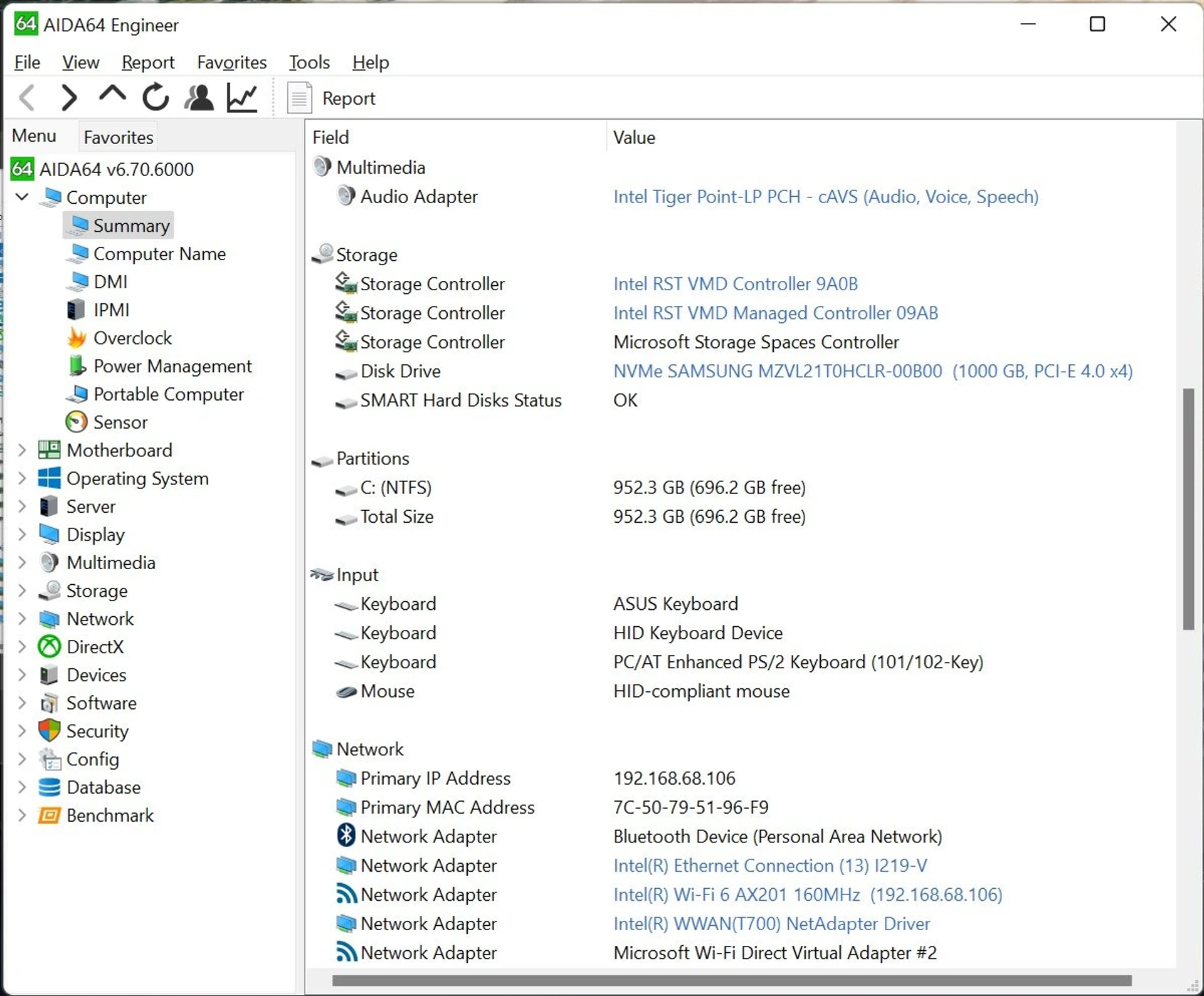Open the View menu

point(80,62)
